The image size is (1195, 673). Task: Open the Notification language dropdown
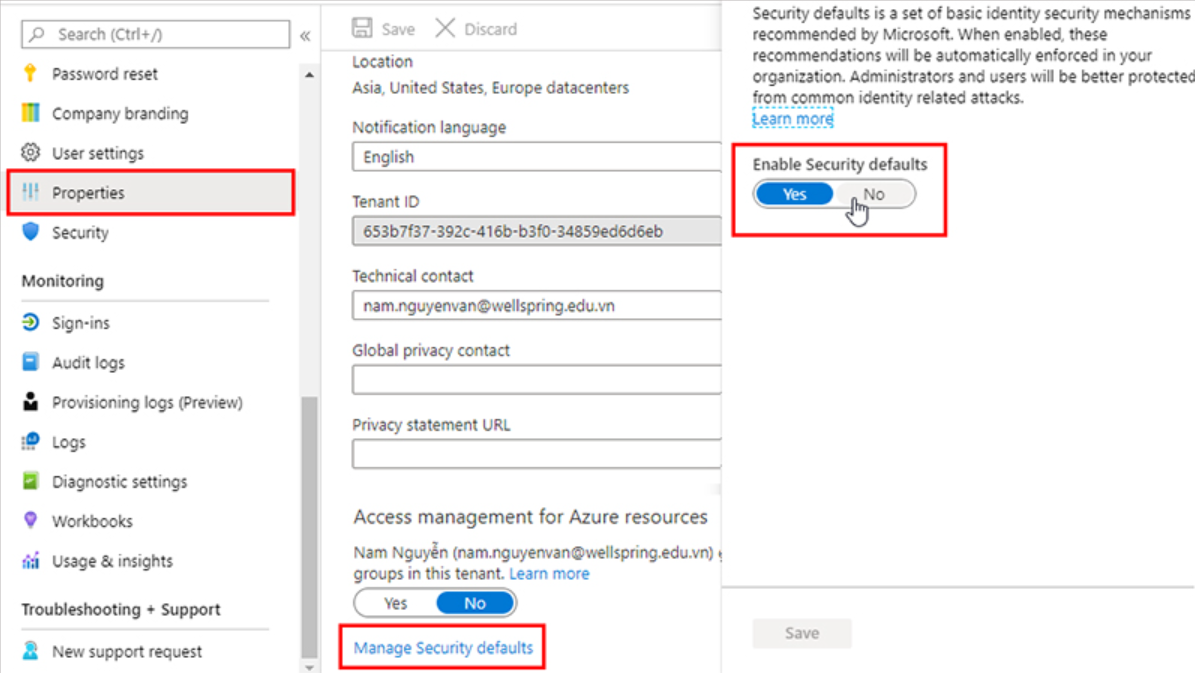tap(537, 157)
